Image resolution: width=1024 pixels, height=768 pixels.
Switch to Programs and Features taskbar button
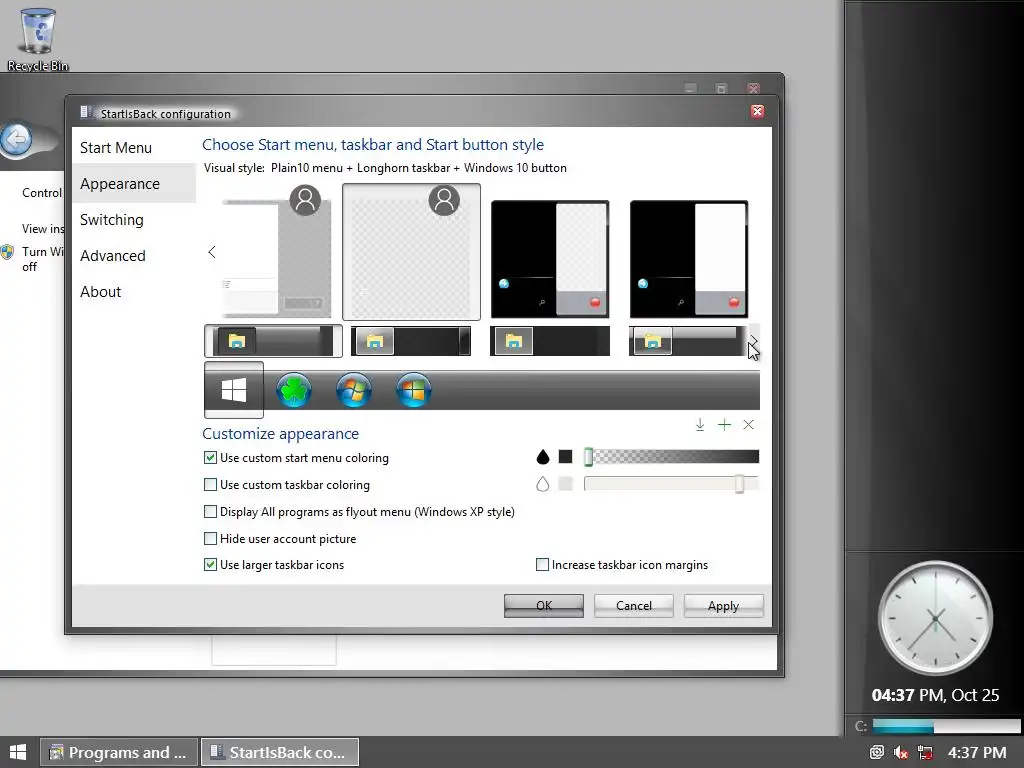click(x=118, y=752)
